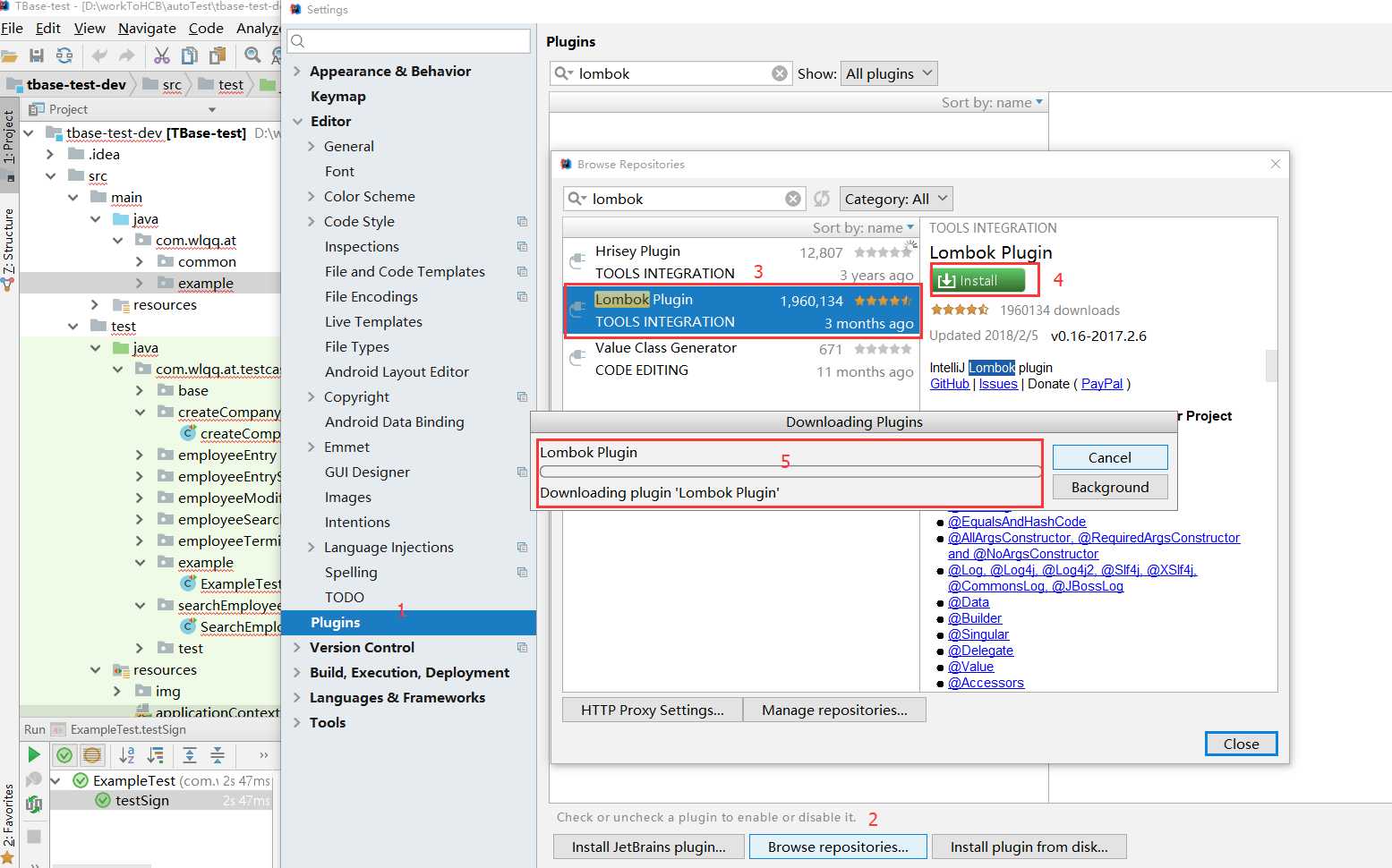Click the Settings search field
The image size is (1392, 868).
tap(409, 41)
